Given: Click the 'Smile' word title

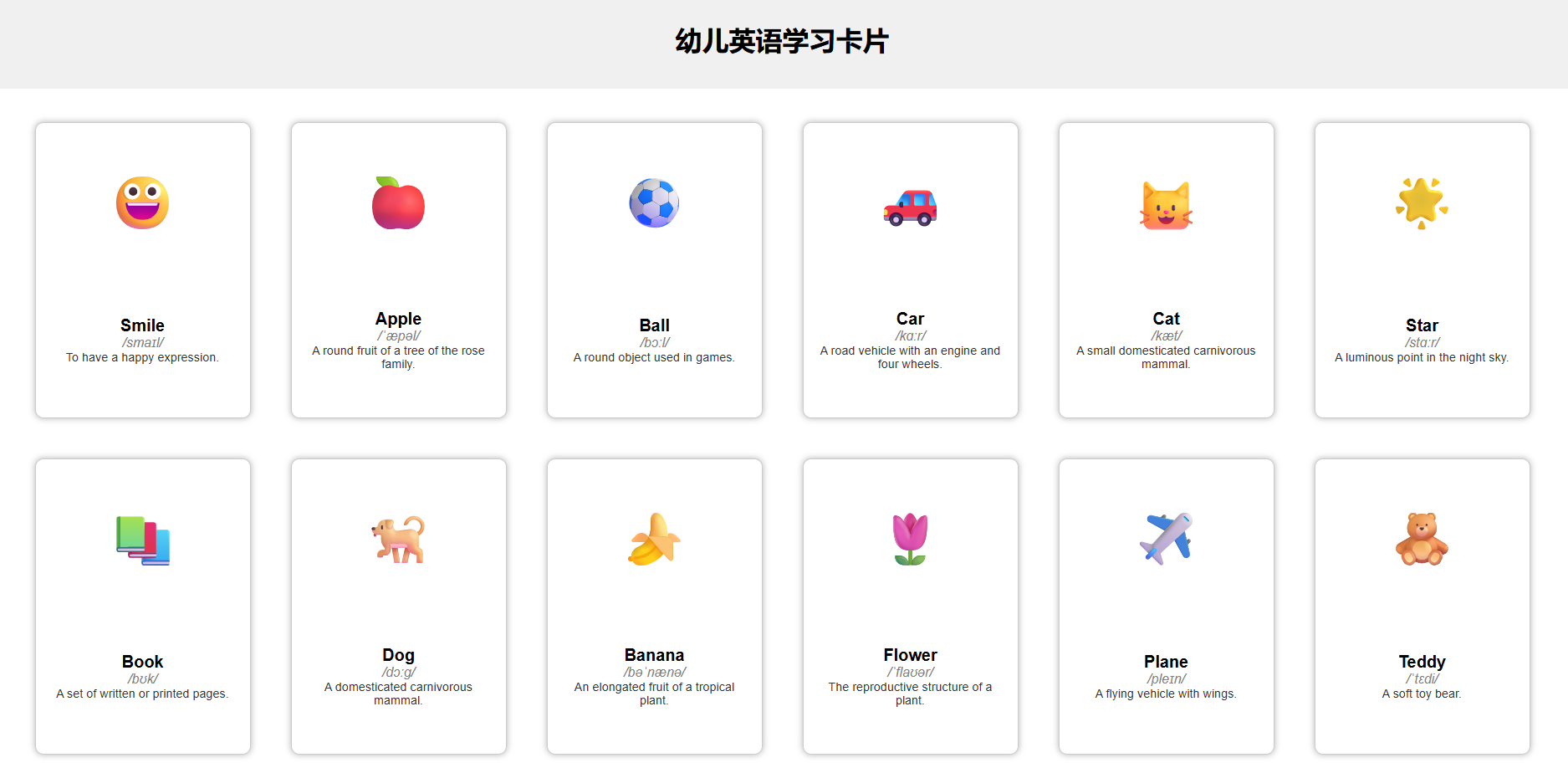Looking at the screenshot, I should (142, 325).
